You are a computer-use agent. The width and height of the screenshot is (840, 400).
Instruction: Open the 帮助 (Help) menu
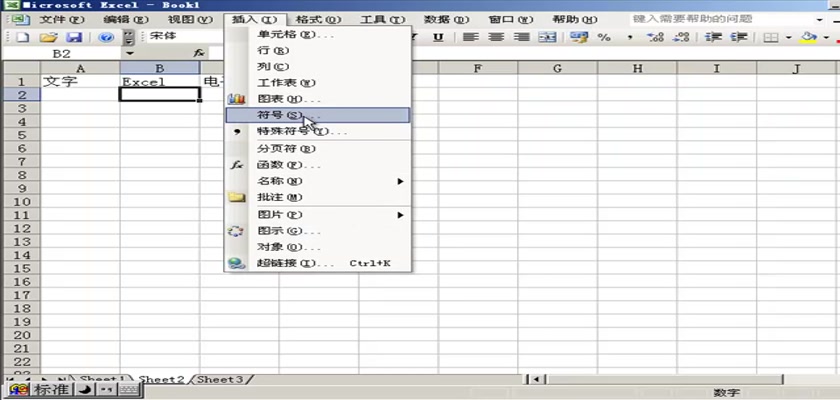pyautogui.click(x=575, y=20)
